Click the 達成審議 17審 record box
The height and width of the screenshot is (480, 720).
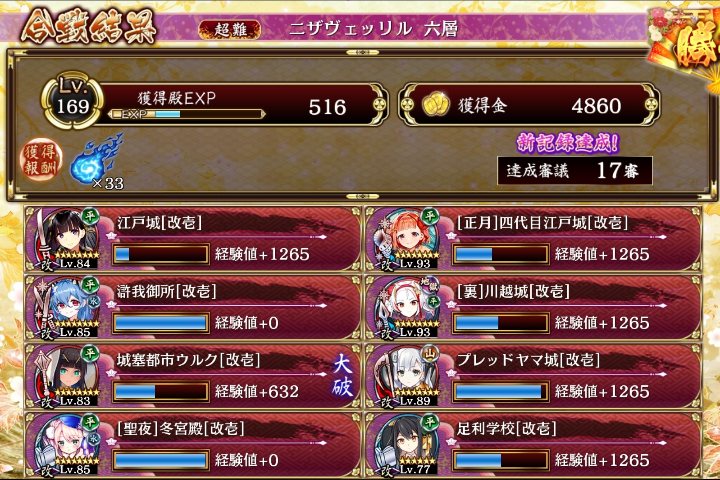[575, 171]
